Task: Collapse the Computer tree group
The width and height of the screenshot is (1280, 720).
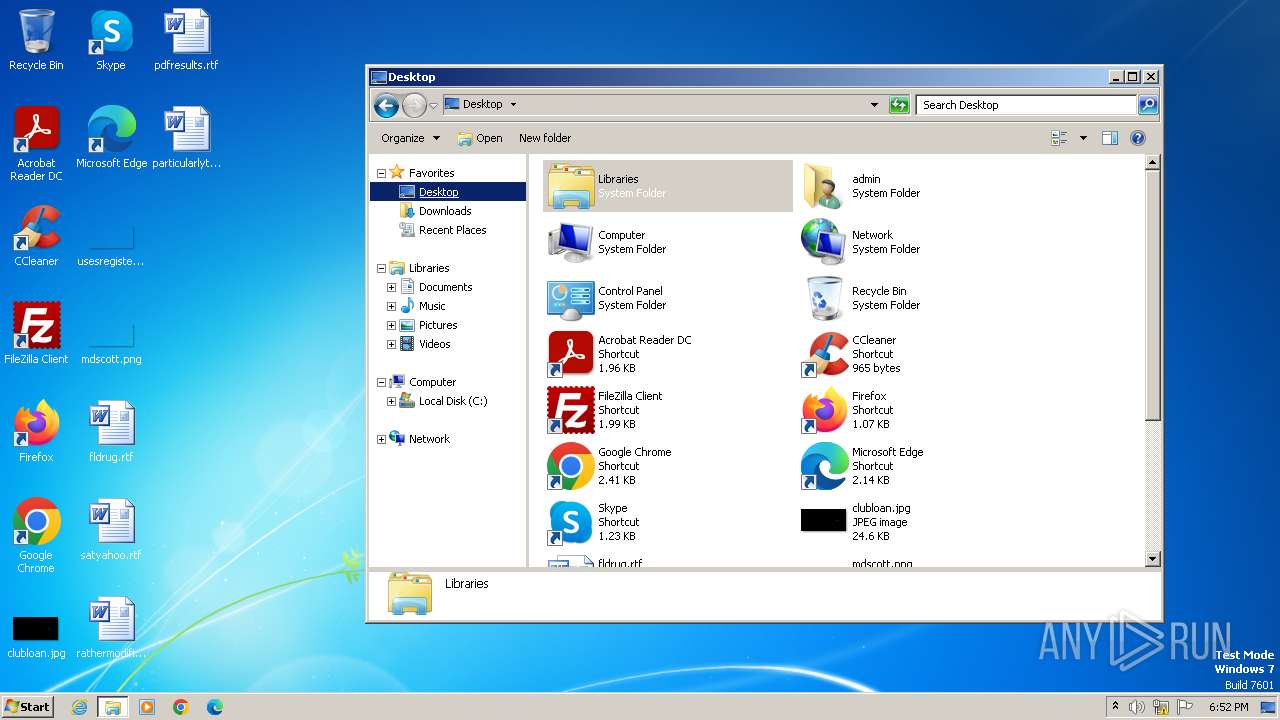Action: (381, 382)
